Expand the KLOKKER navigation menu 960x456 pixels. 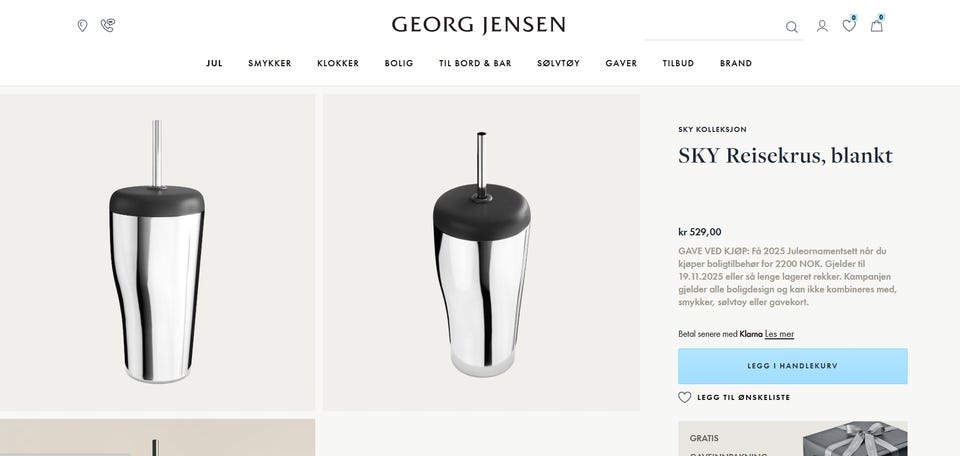[338, 63]
